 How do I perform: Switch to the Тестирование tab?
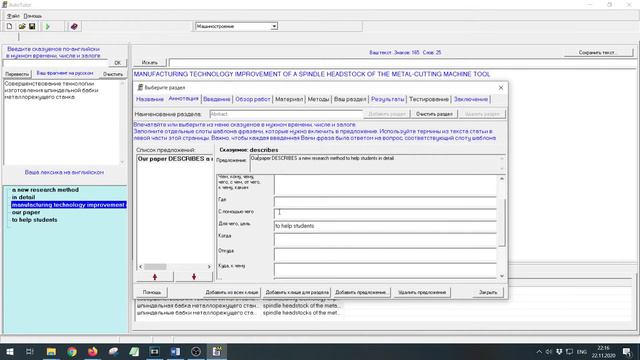pos(429,99)
